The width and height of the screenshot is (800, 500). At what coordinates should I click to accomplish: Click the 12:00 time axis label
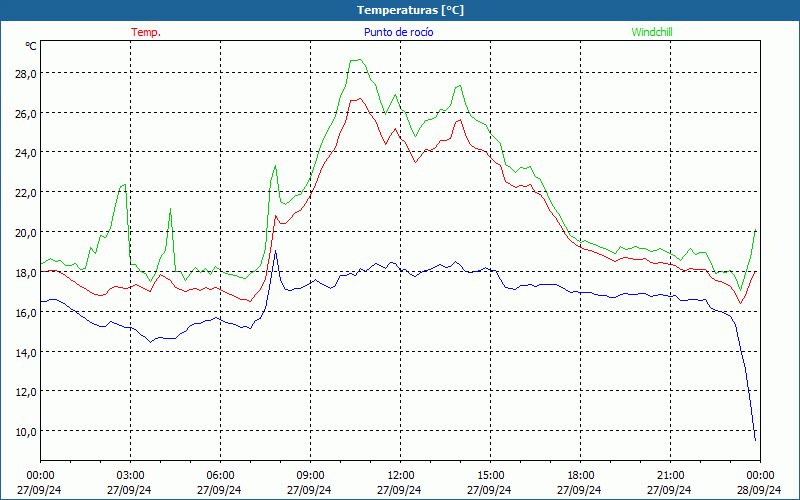pyautogui.click(x=400, y=476)
